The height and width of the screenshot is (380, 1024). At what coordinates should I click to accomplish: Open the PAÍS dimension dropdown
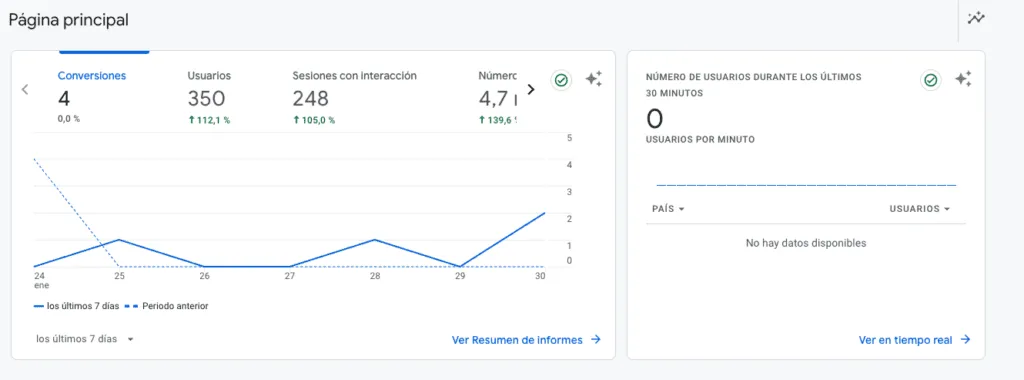click(x=668, y=209)
